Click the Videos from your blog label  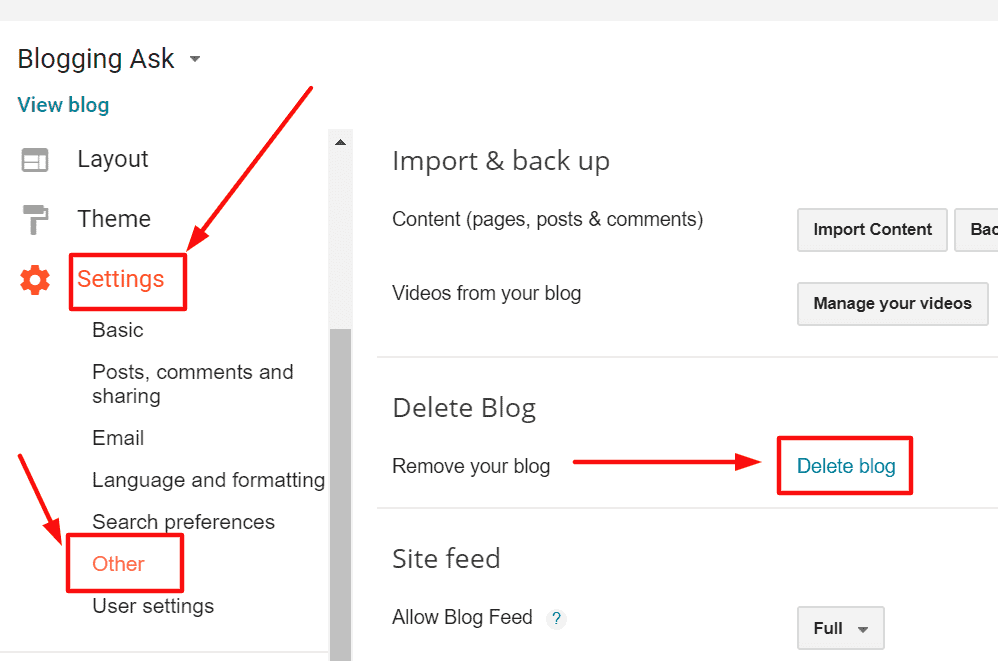click(x=486, y=293)
